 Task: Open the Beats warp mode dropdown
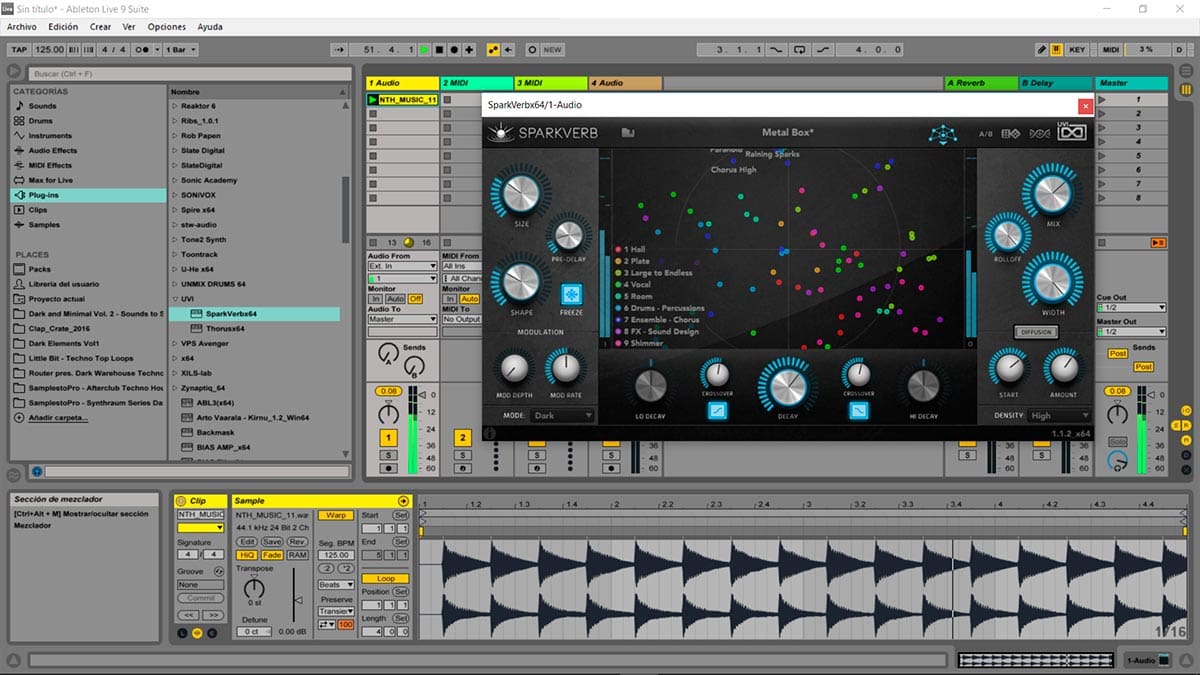tap(335, 584)
